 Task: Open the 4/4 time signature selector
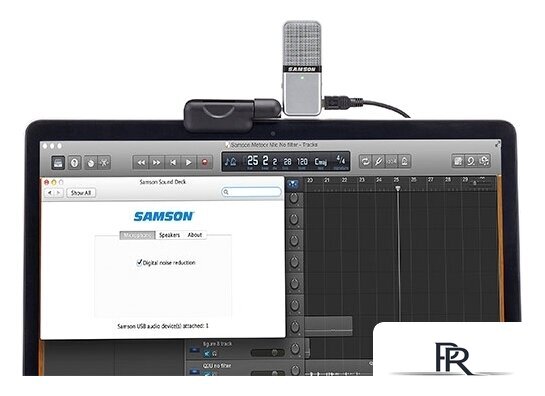pos(341,161)
